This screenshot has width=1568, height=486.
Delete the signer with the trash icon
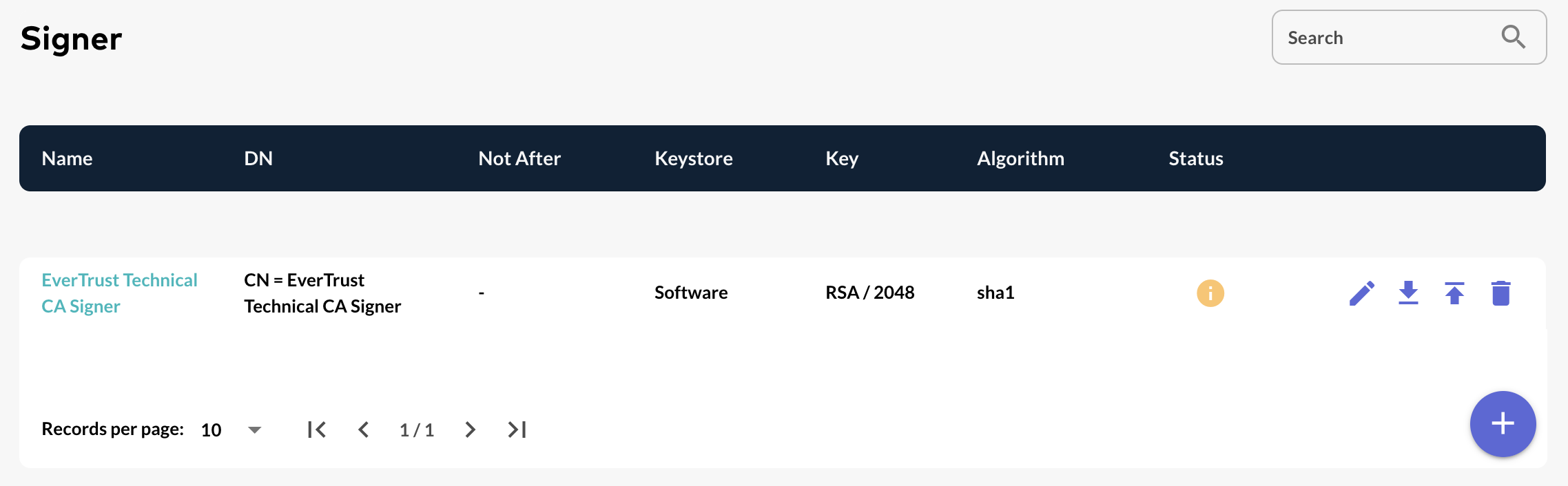coord(1500,293)
